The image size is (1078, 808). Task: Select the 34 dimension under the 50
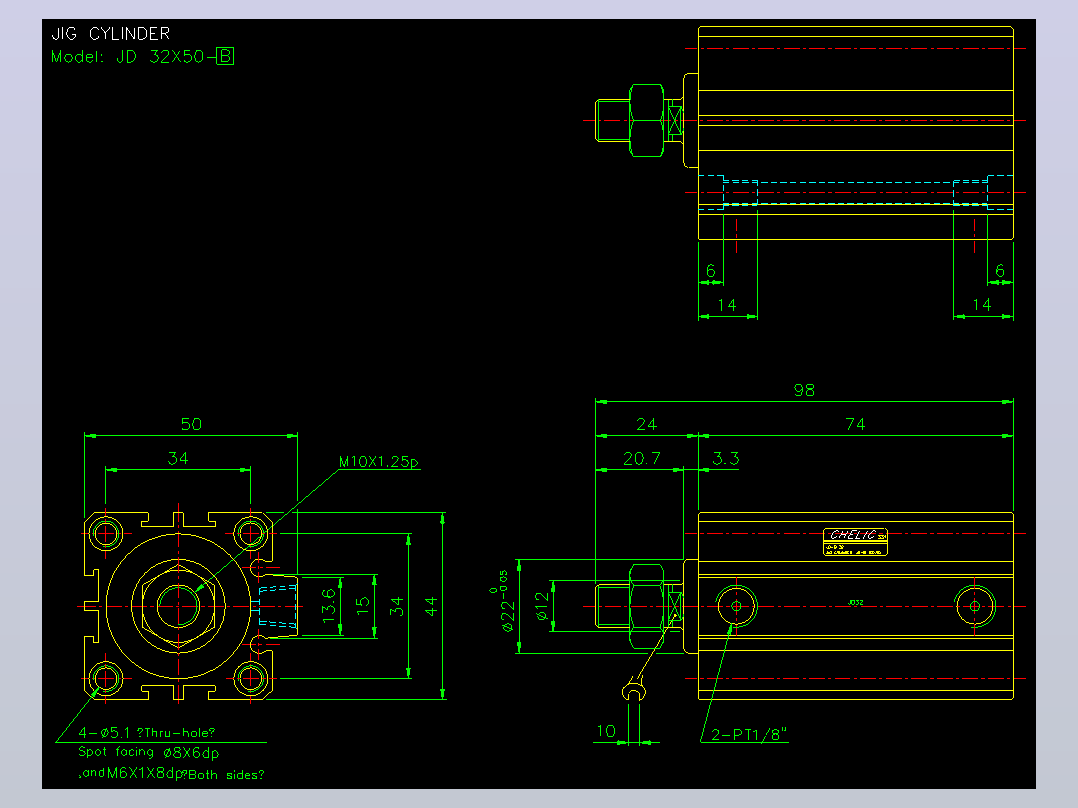point(178,458)
